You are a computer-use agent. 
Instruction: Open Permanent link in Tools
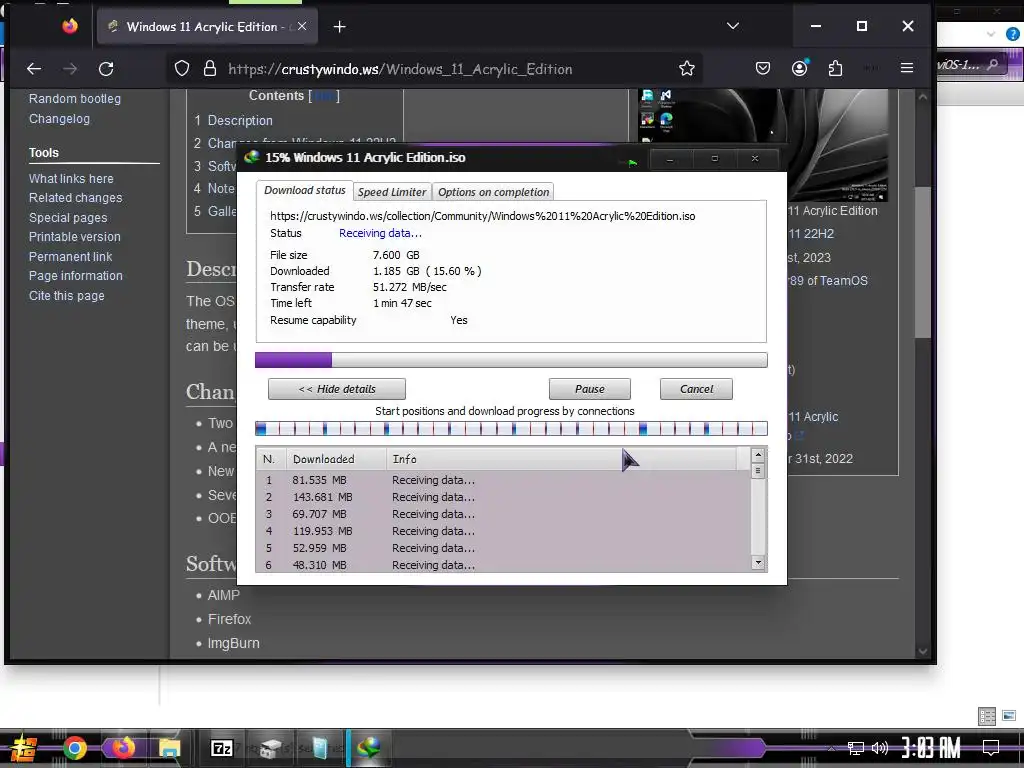tap(71, 257)
